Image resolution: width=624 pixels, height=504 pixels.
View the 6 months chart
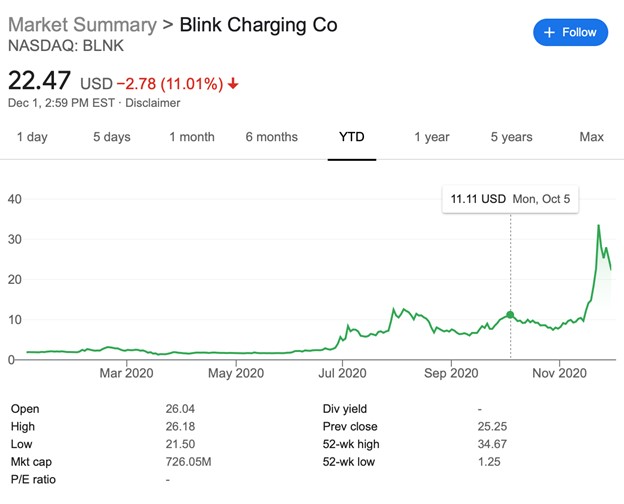coord(271,137)
